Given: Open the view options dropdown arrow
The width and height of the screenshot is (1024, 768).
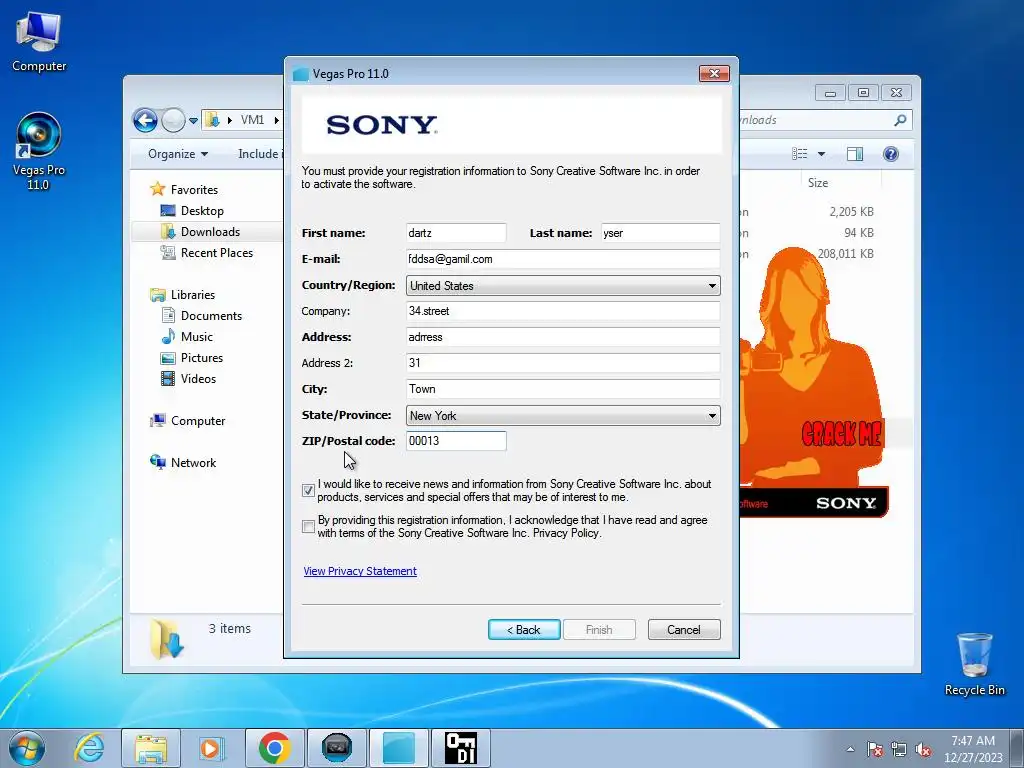Looking at the screenshot, I should pos(822,154).
